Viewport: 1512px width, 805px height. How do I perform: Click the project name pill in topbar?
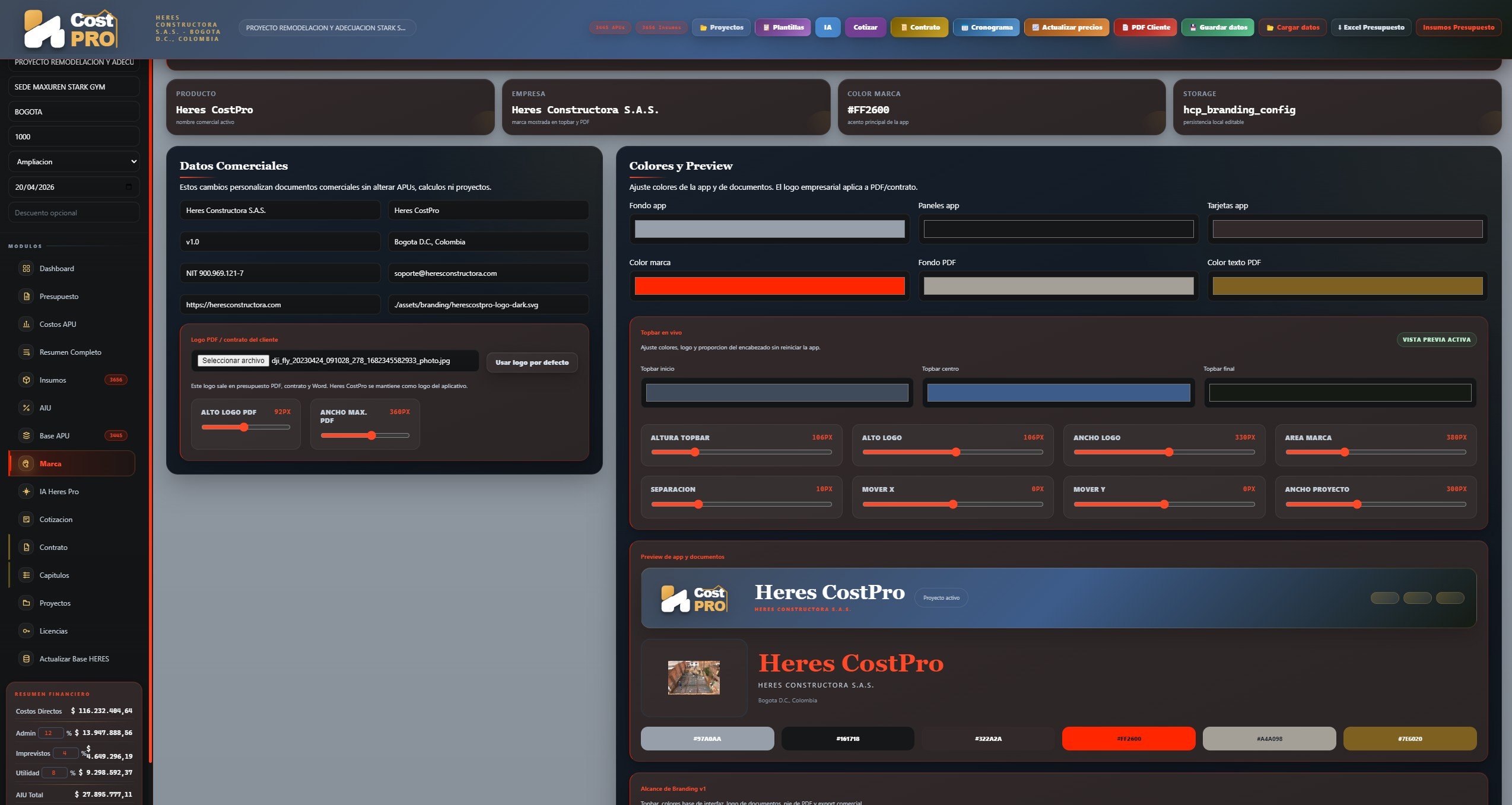(327, 28)
